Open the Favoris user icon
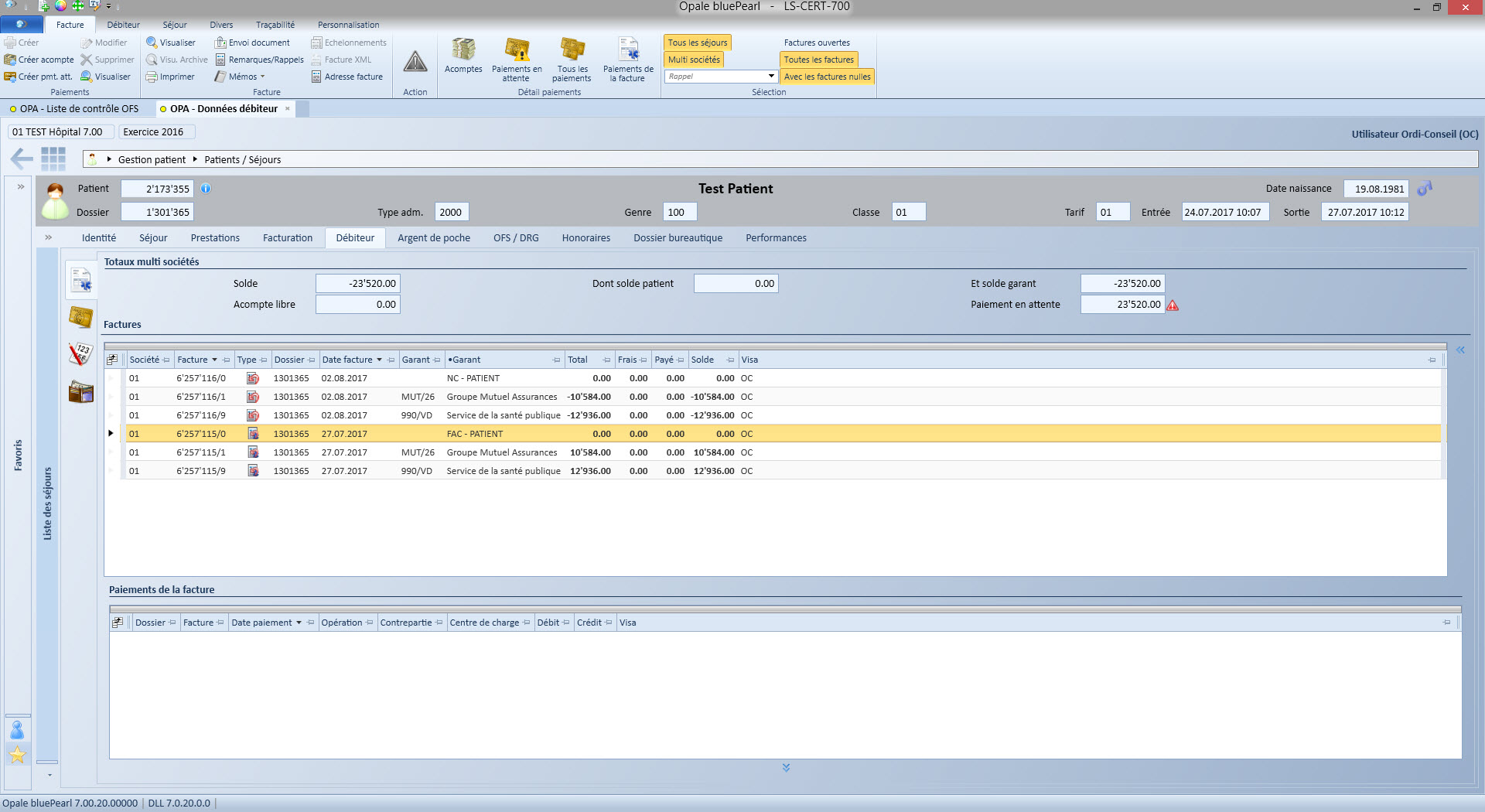Viewport: 1485px width, 812px height. click(x=17, y=729)
